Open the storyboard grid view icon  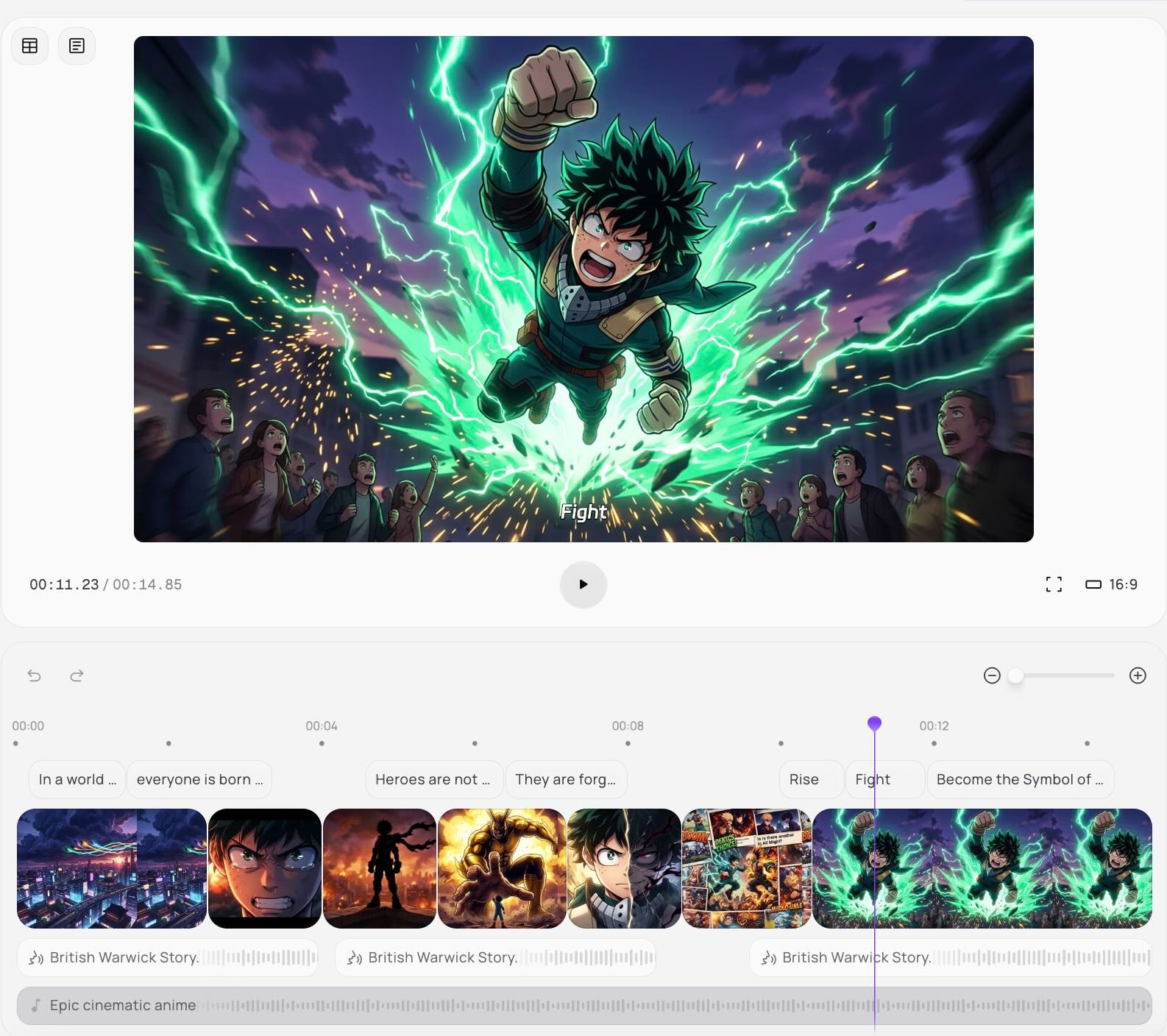click(30, 46)
